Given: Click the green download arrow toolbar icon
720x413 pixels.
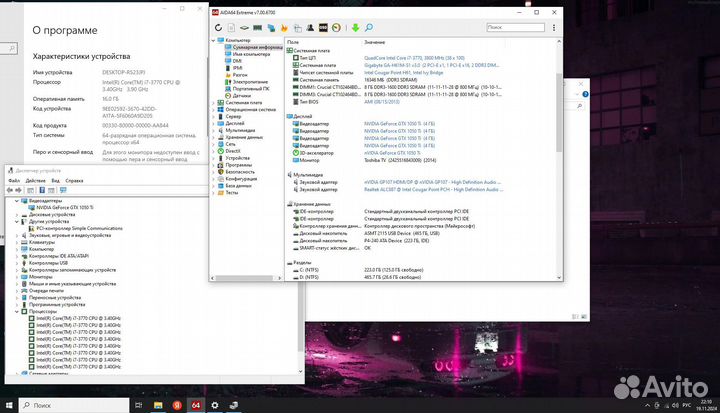Looking at the screenshot, I should pyautogui.click(x=354, y=27).
